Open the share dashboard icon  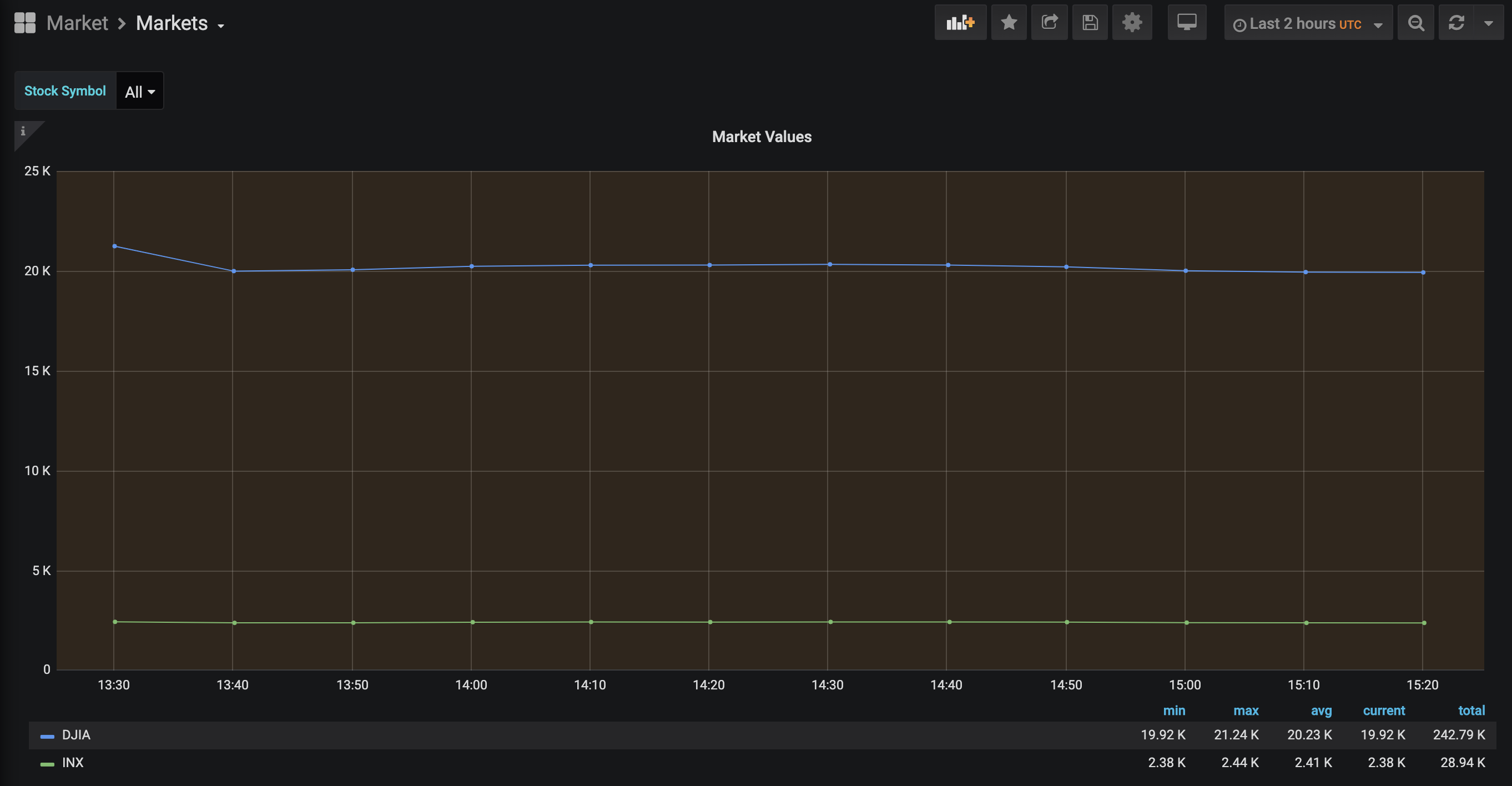click(x=1049, y=23)
